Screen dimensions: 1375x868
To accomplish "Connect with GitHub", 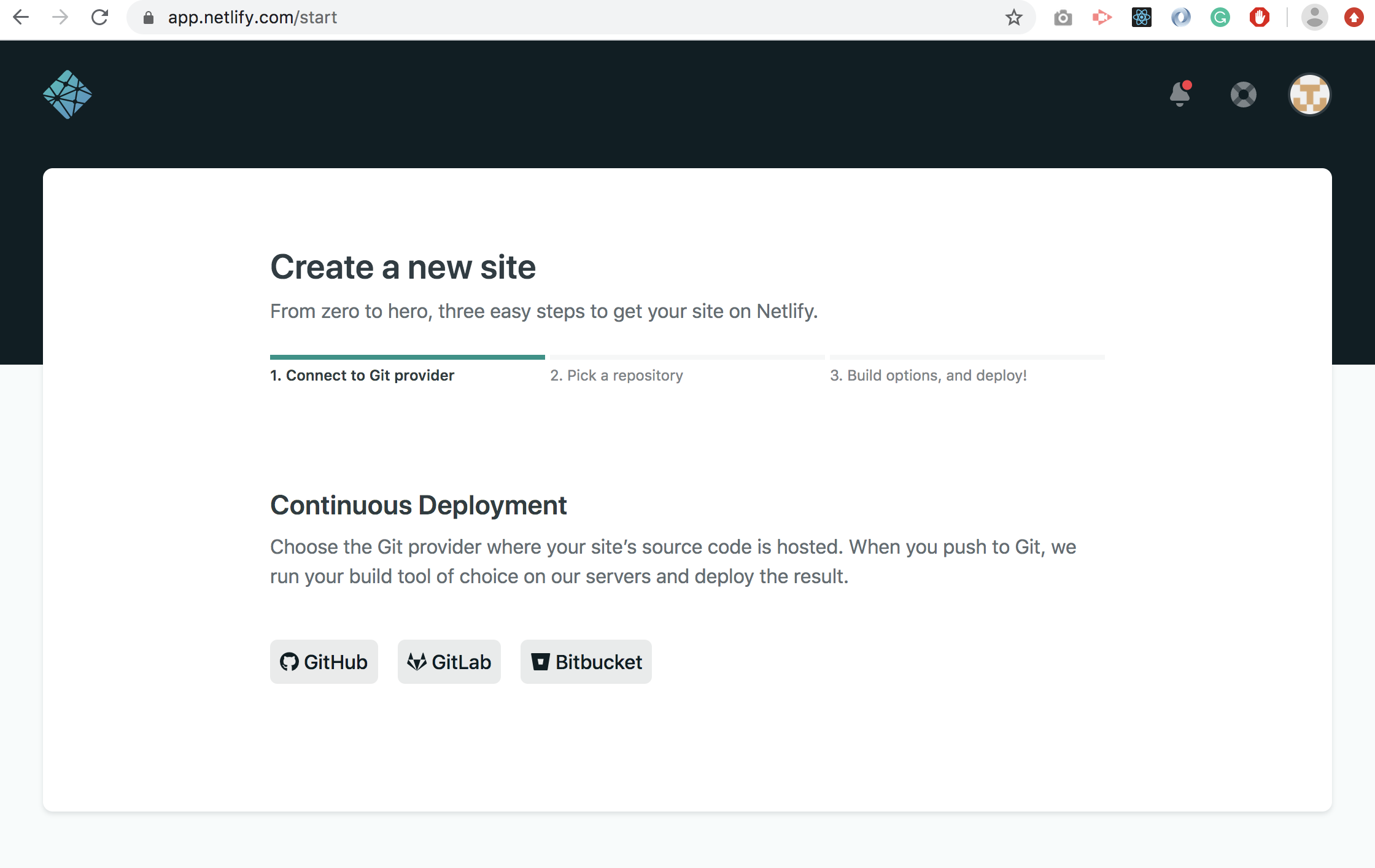I will click(324, 662).
